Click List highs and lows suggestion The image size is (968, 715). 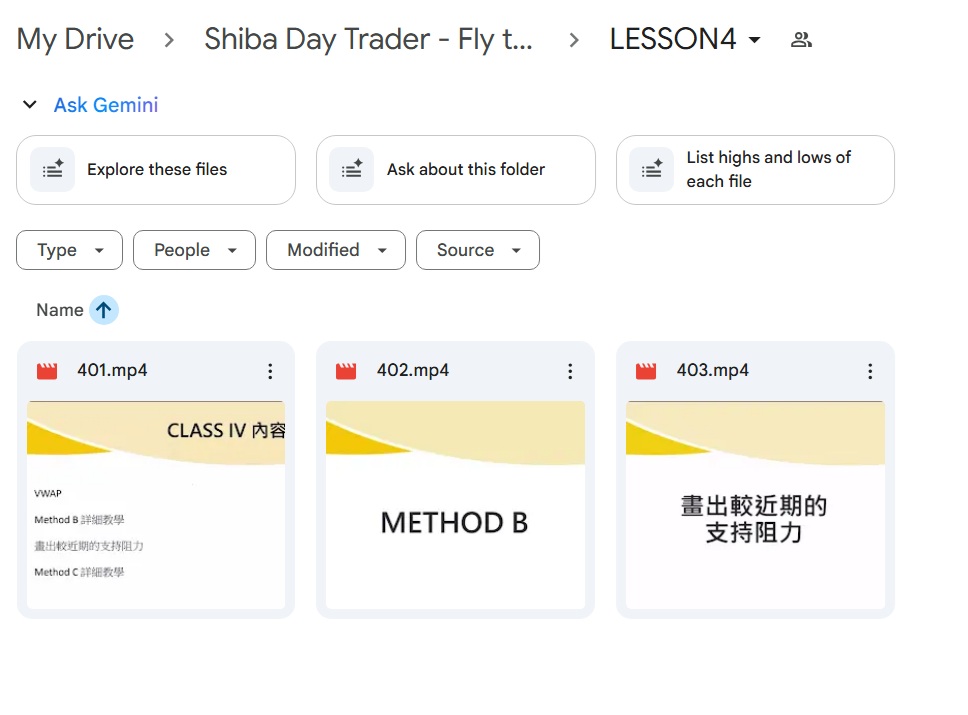[756, 170]
